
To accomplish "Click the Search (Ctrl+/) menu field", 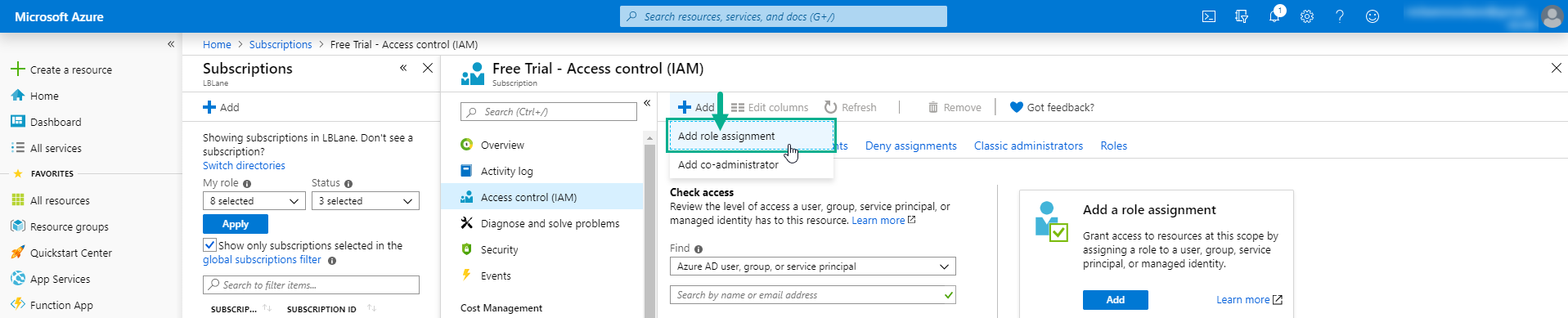I will coord(549,112).
